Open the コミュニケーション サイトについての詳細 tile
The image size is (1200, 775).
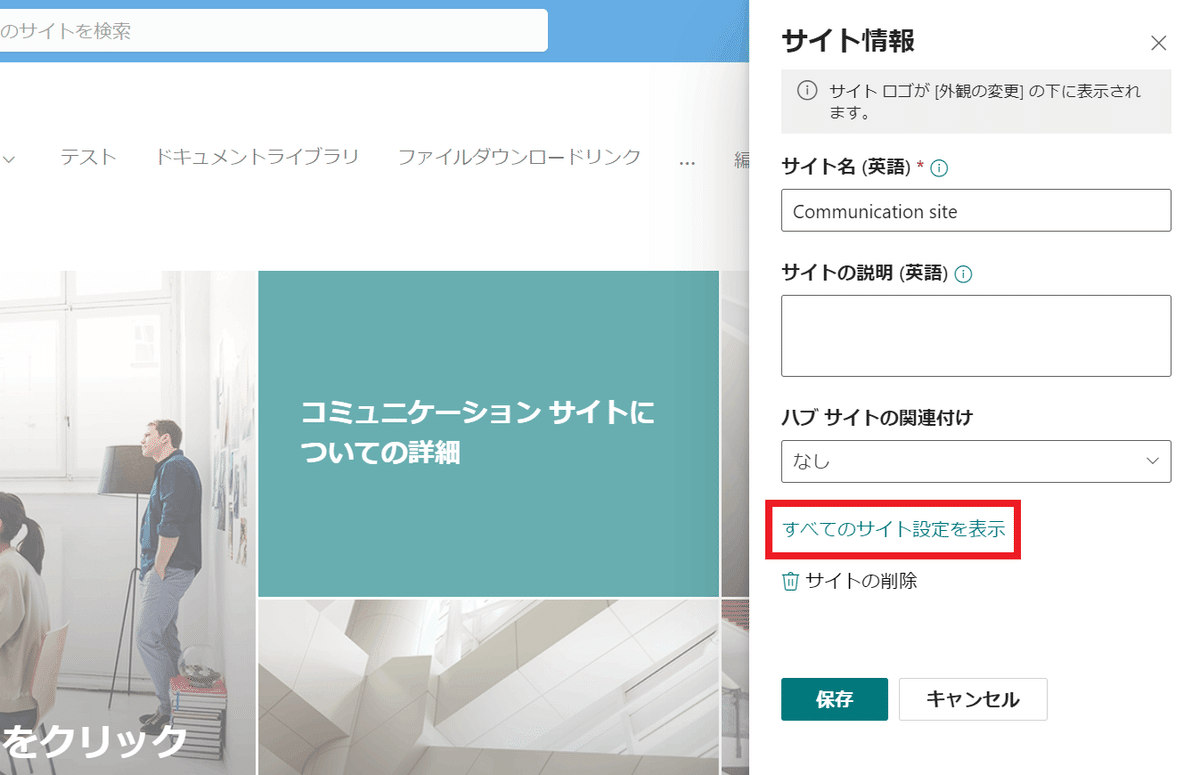(488, 434)
